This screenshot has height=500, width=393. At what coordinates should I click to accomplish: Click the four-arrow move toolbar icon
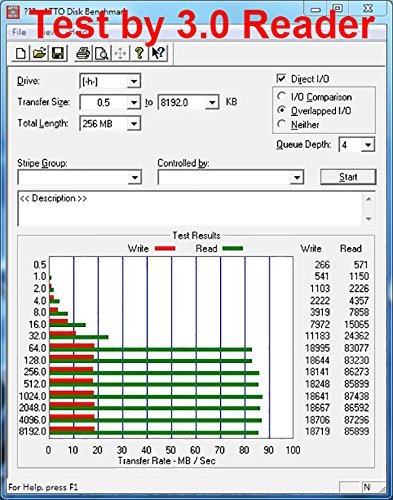(x=120, y=53)
